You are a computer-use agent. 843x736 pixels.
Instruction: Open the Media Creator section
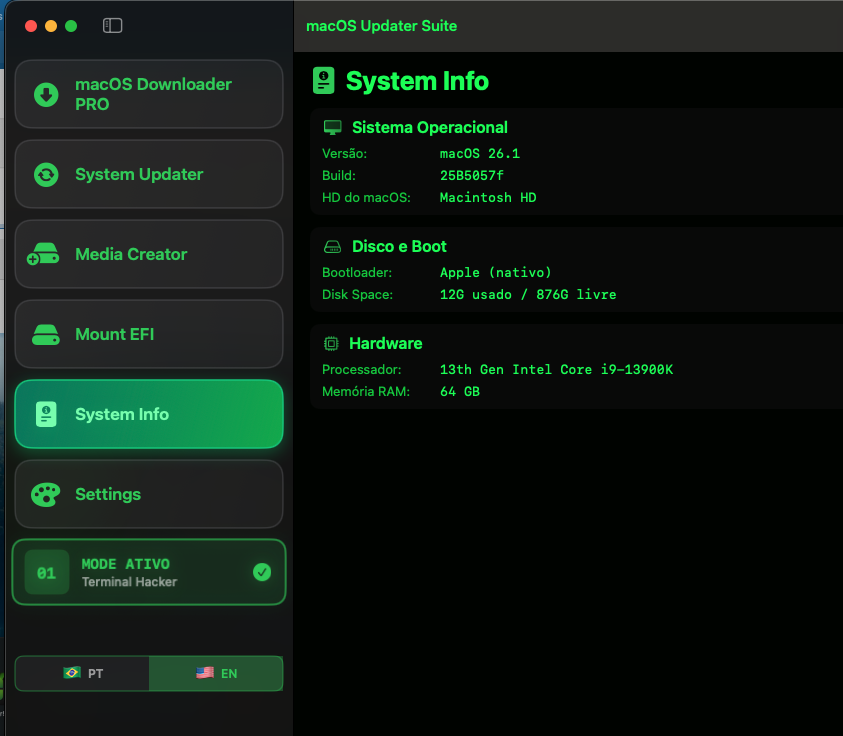click(149, 254)
